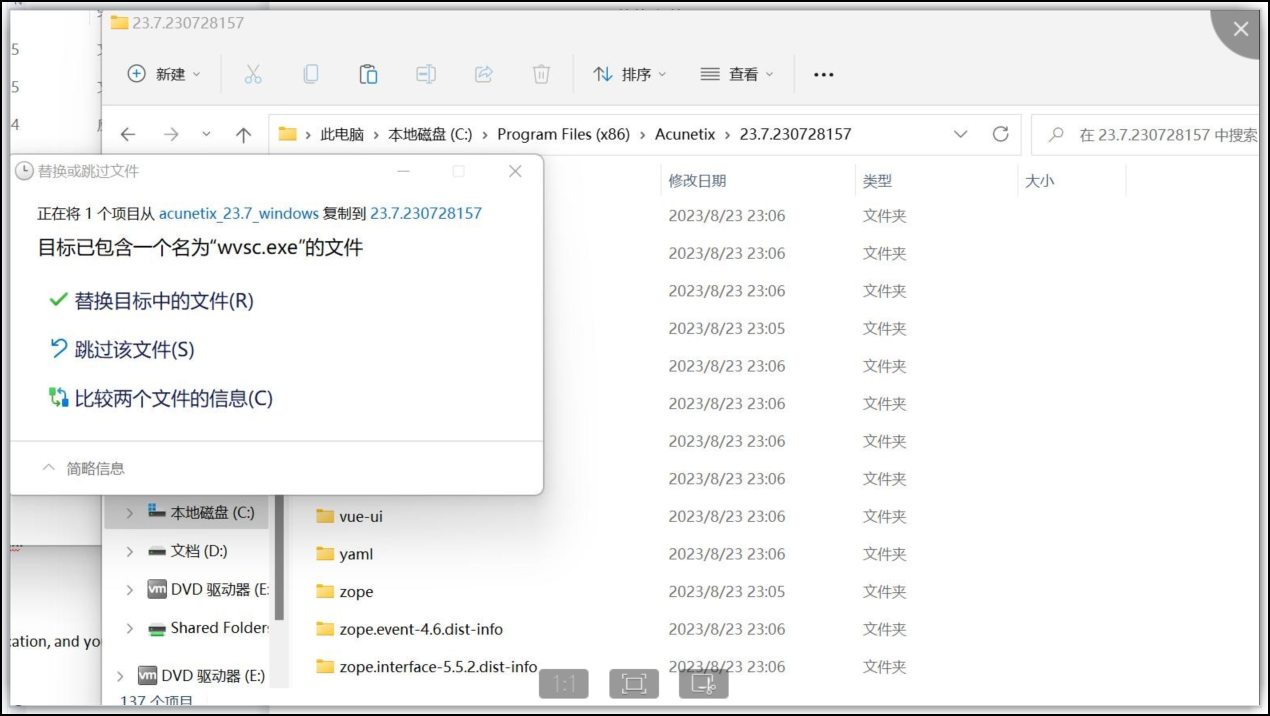Click the Cut scissors icon in toolbar
This screenshot has height=716, width=1270.
[x=253, y=74]
